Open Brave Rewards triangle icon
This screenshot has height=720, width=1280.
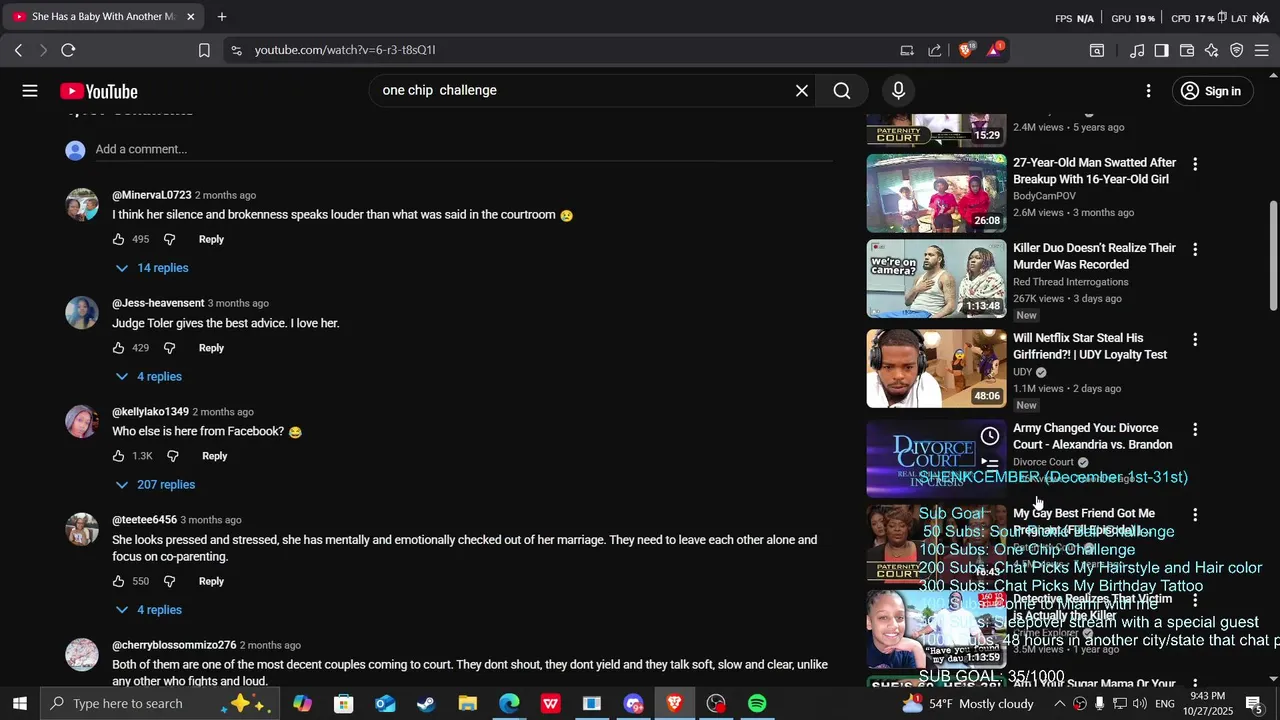tap(995, 49)
